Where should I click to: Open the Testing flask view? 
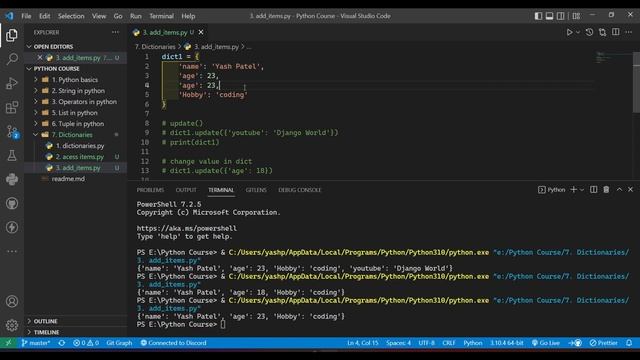tap(12, 156)
